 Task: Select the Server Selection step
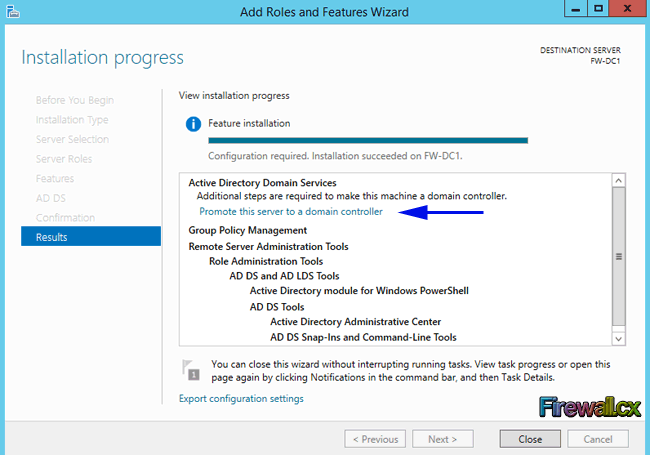72,139
